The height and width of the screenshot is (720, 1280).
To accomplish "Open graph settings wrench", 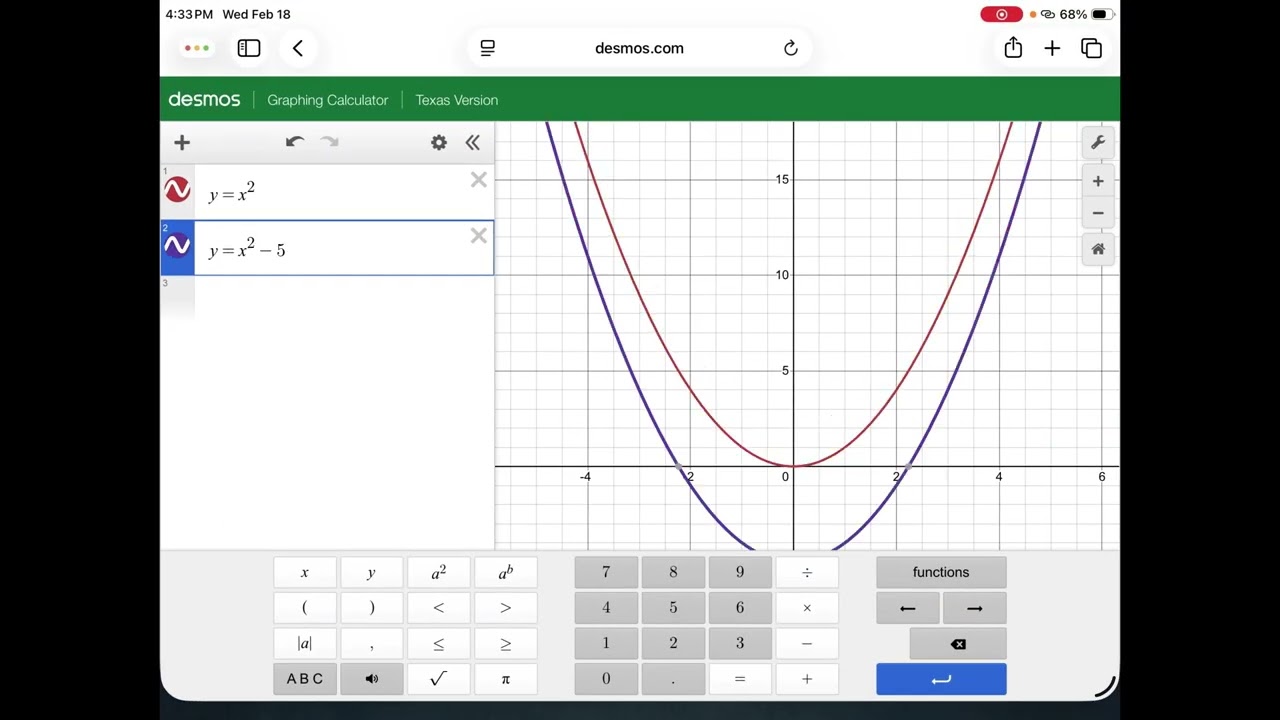I will tap(1098, 143).
